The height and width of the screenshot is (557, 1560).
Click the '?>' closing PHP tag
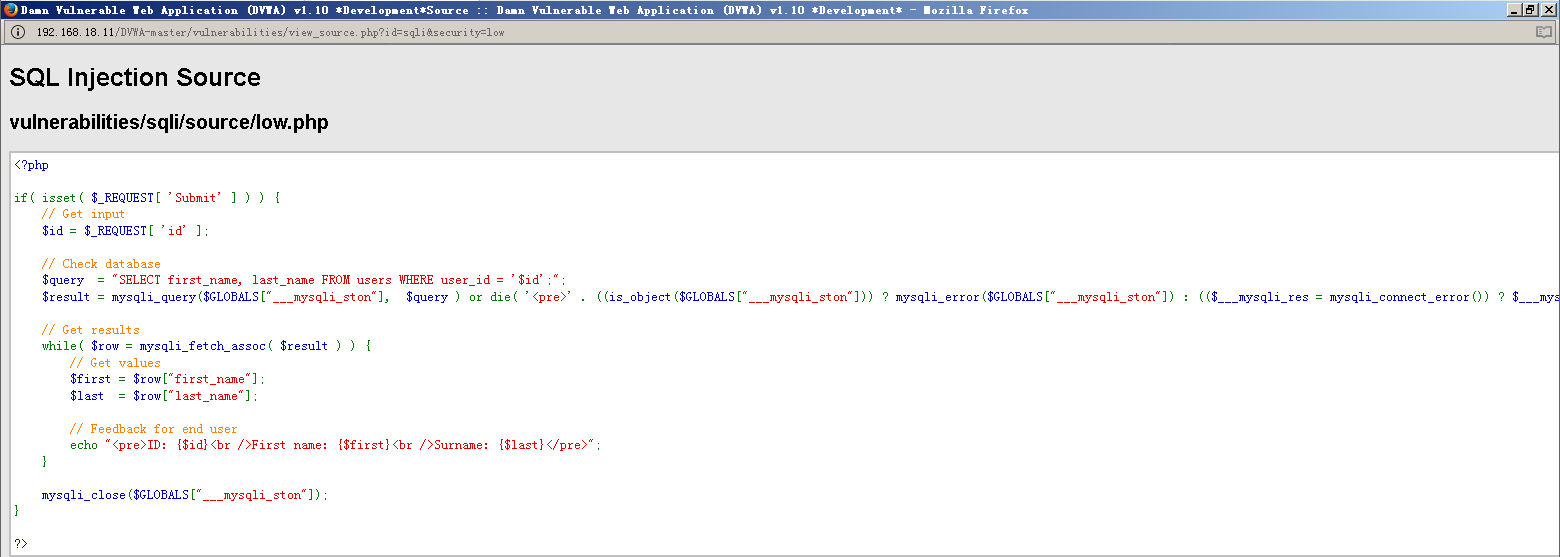pyautogui.click(x=21, y=544)
